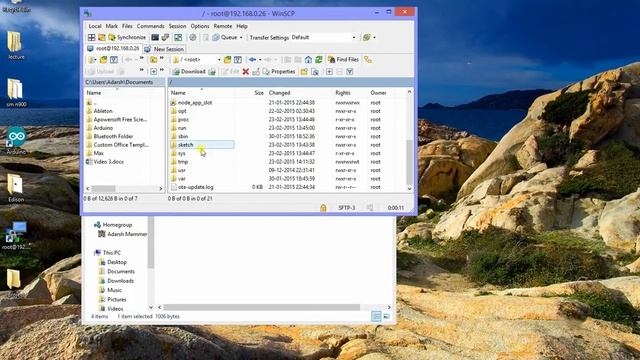
Task: Switch Explorer to details view icon
Action: point(376,316)
